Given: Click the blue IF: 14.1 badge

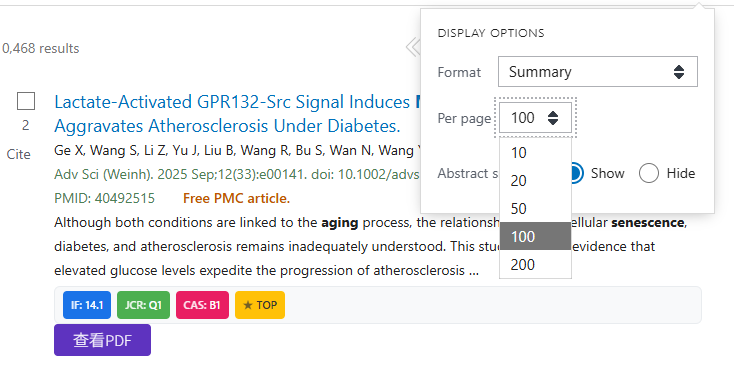Looking at the screenshot, I should pyautogui.click(x=87, y=305).
